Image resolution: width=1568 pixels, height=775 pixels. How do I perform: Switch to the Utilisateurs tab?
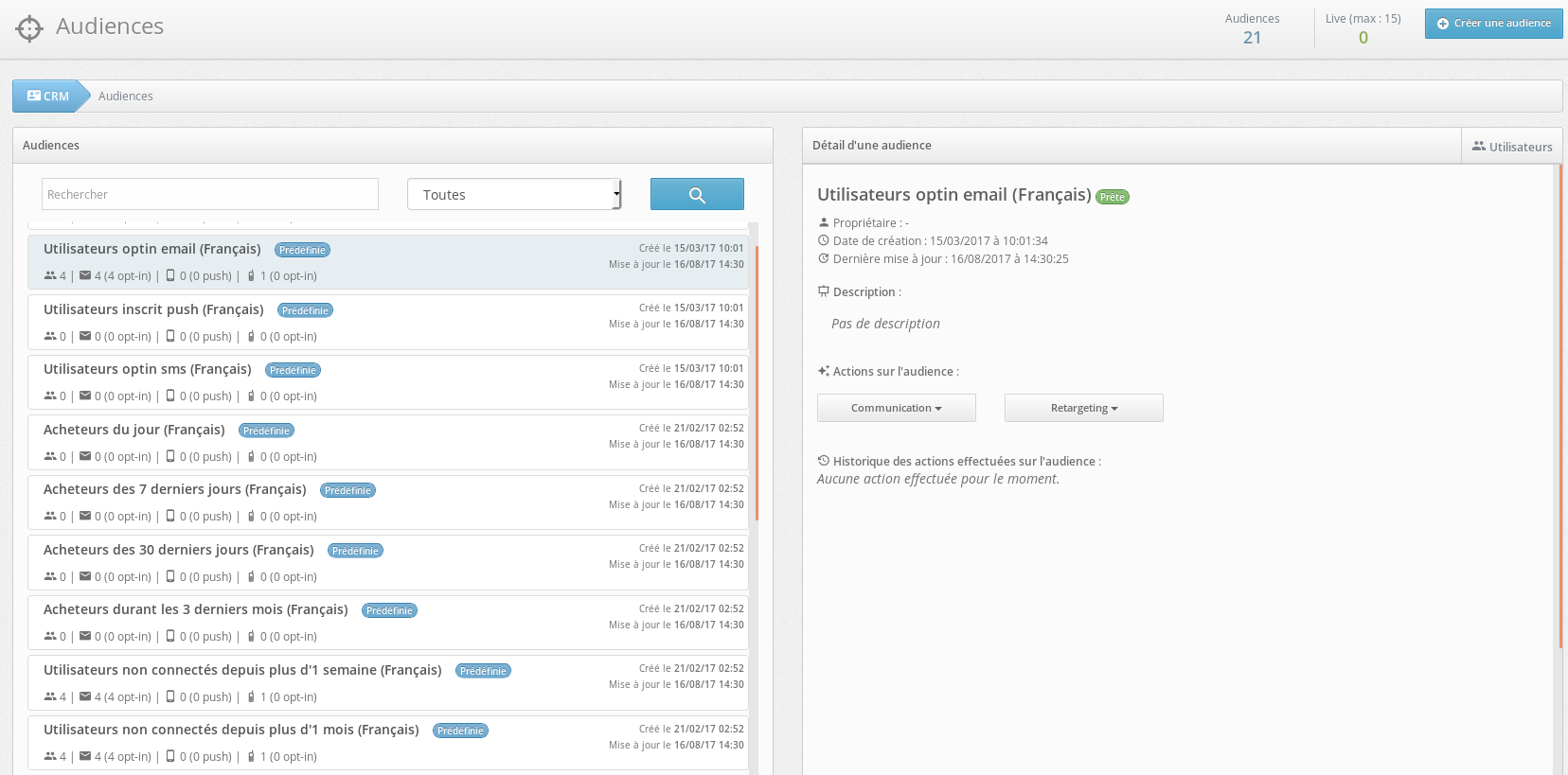tap(1511, 147)
